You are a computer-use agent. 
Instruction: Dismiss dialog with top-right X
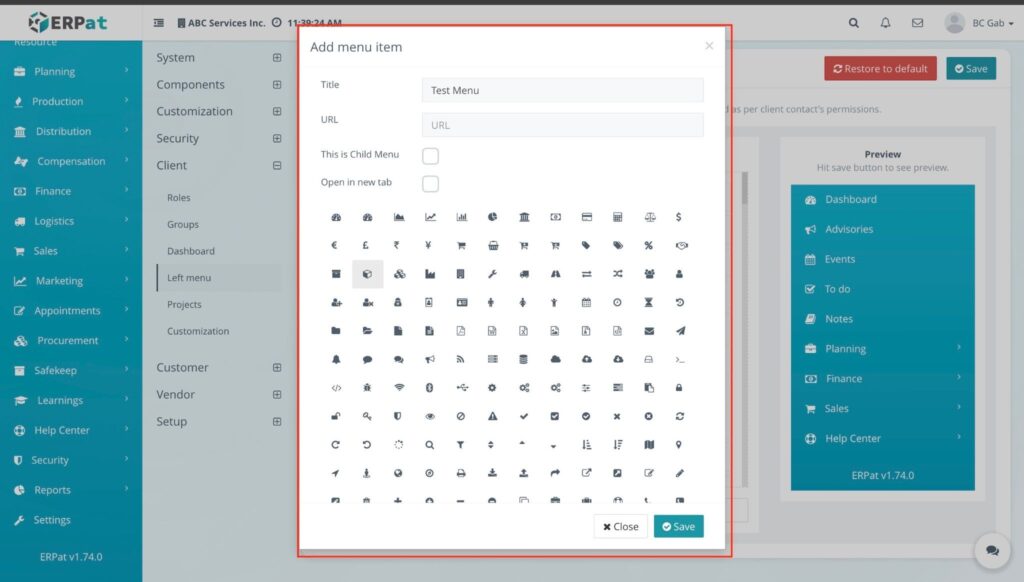[709, 46]
